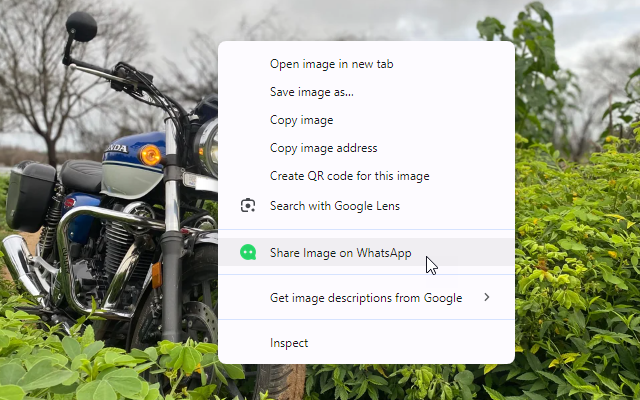
Task: Select Copy image address entry
Action: tap(323, 148)
